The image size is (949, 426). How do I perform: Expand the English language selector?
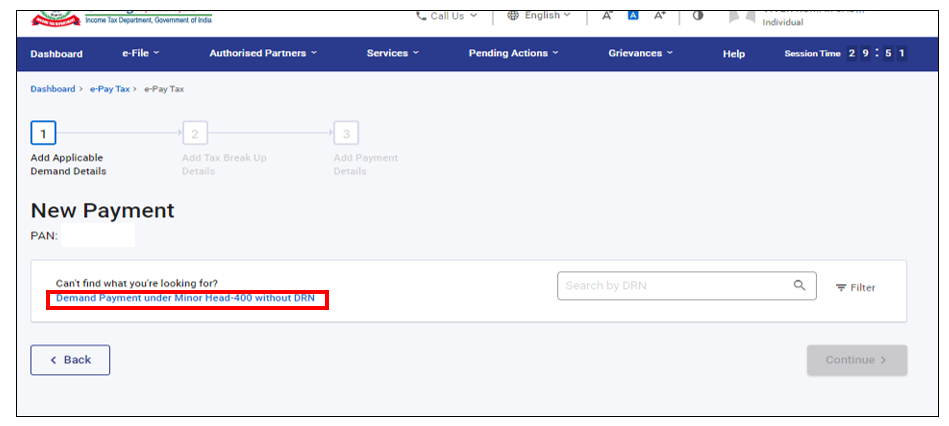pyautogui.click(x=539, y=16)
